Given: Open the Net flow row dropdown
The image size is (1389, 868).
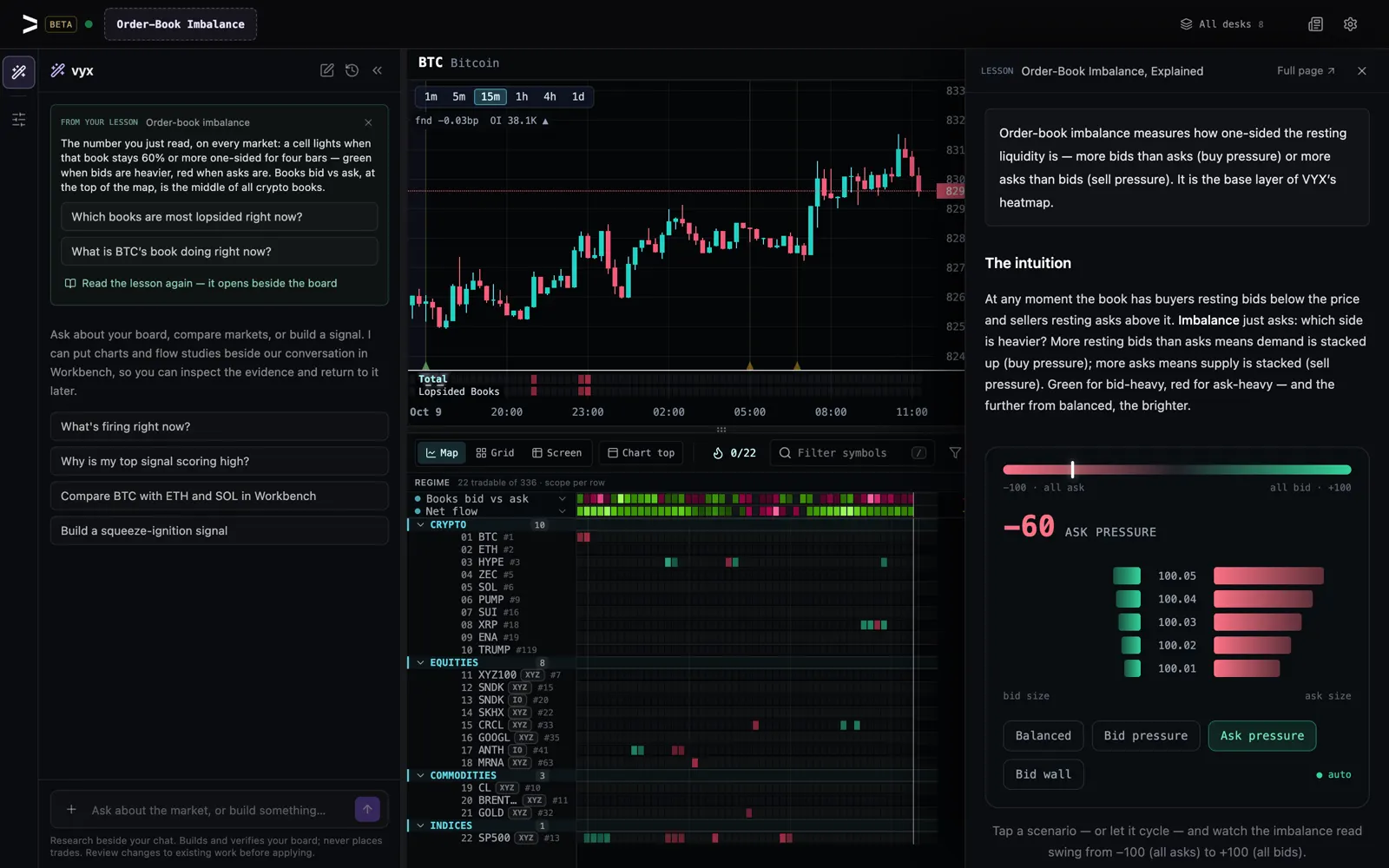Looking at the screenshot, I should 562,511.
